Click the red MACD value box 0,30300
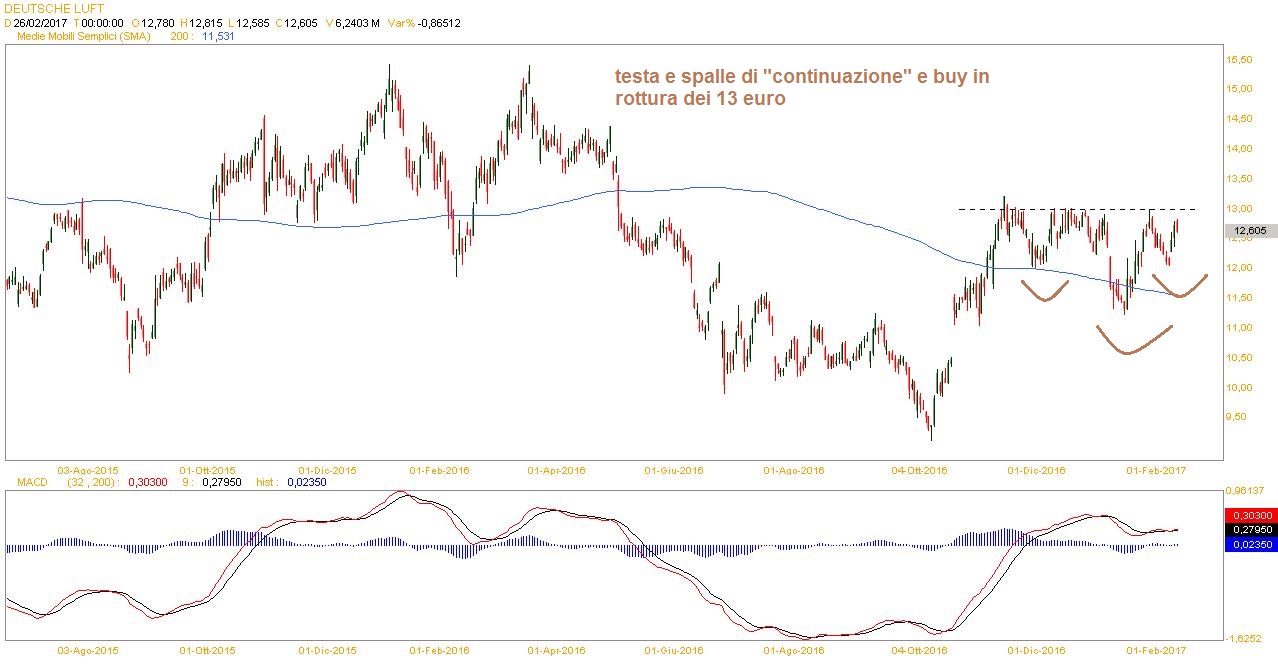This screenshot has width=1278, height=668. (x=1249, y=515)
